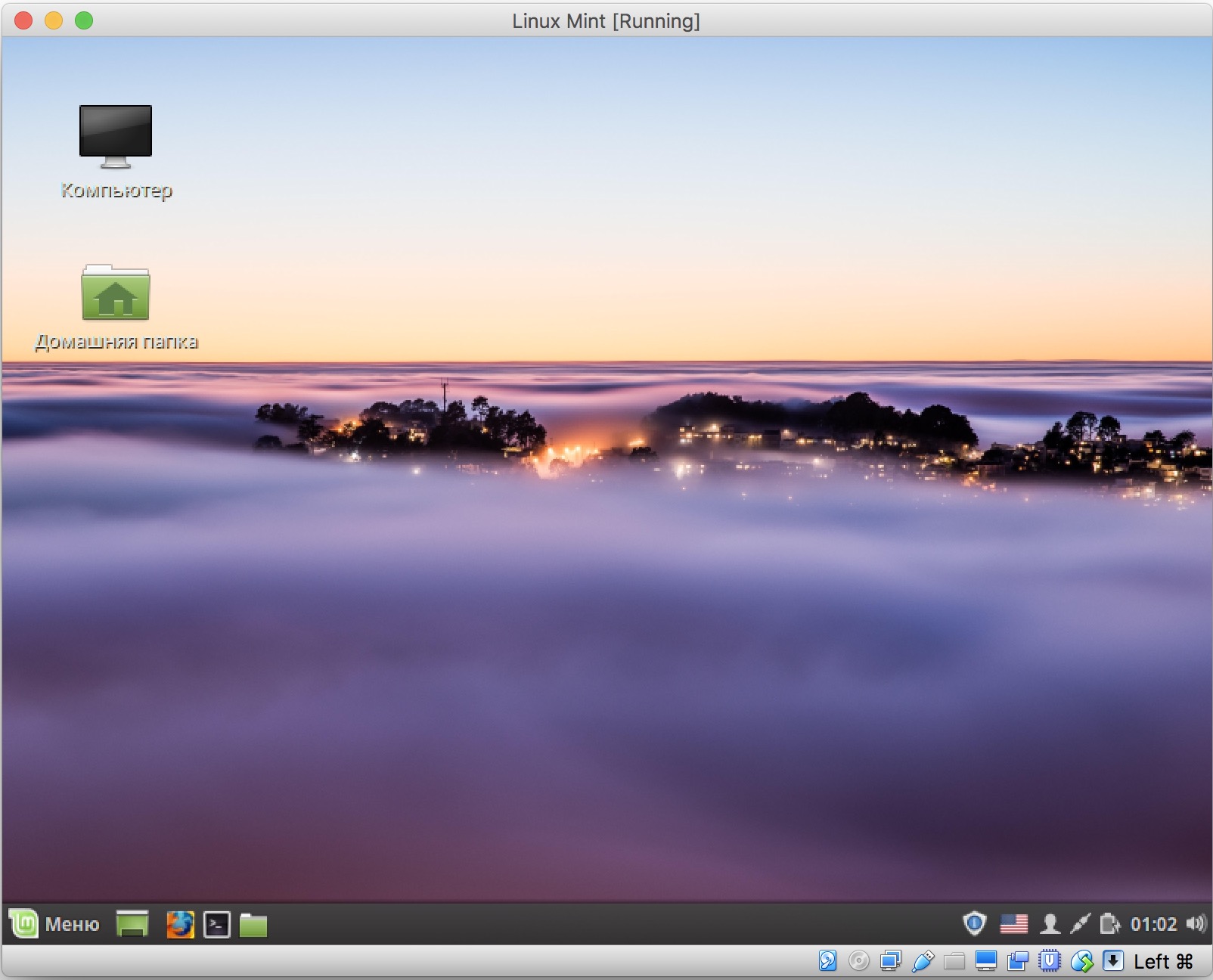
Task: Click the Linux Mint [Running] window title
Action: [606, 21]
